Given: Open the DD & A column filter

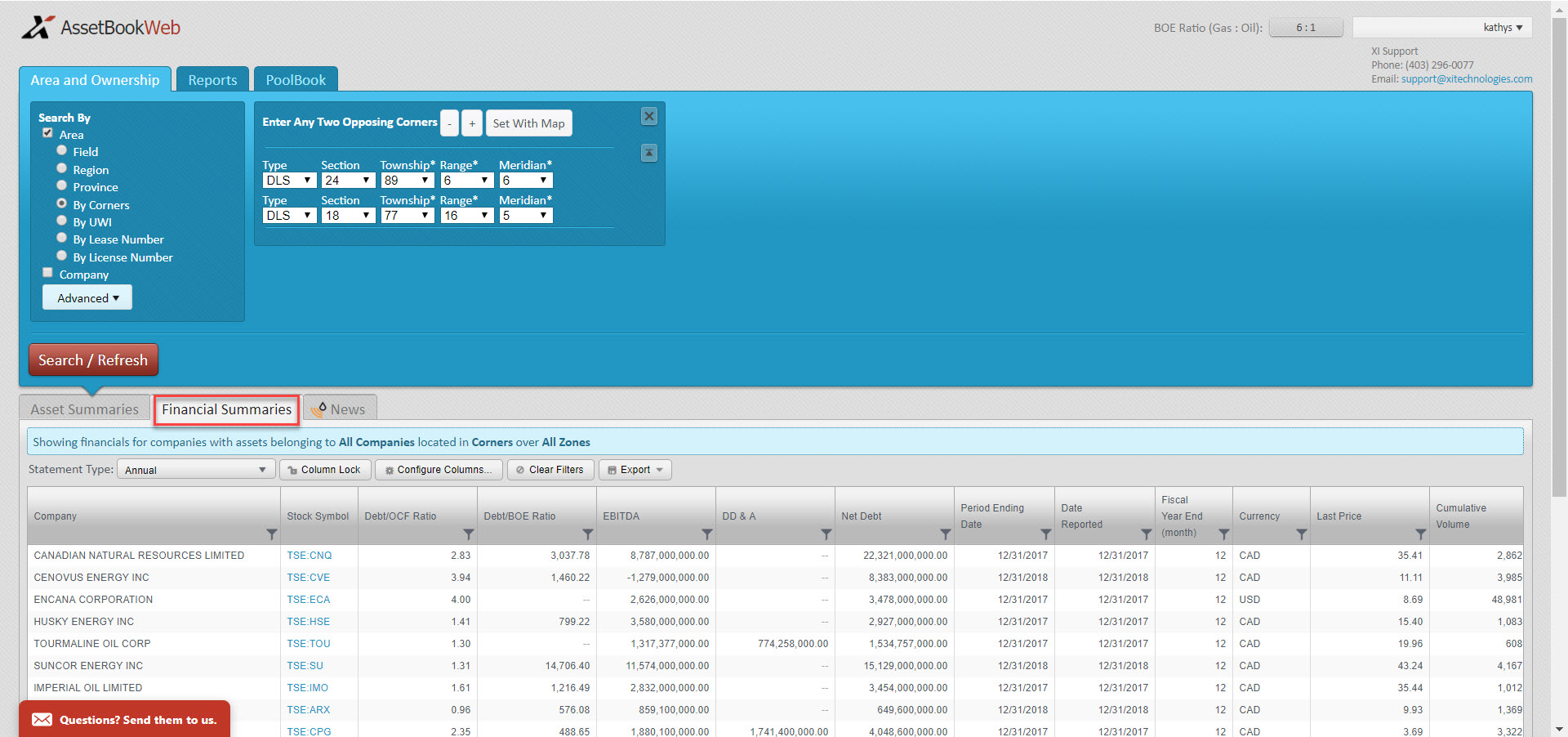Looking at the screenshot, I should [x=826, y=534].
